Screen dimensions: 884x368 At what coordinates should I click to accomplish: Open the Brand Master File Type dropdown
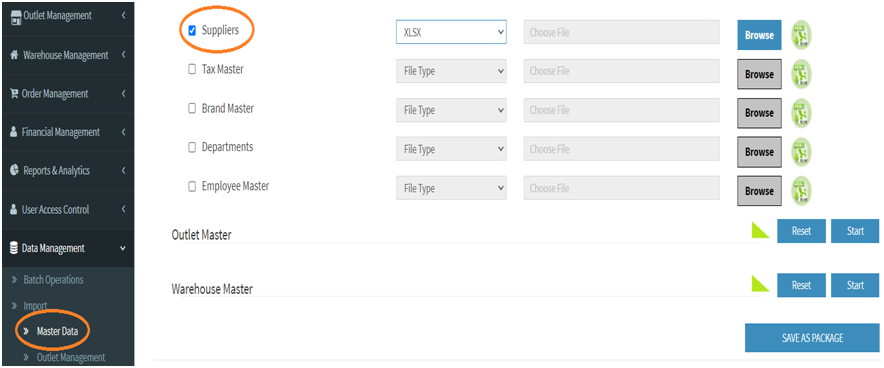[x=451, y=110]
